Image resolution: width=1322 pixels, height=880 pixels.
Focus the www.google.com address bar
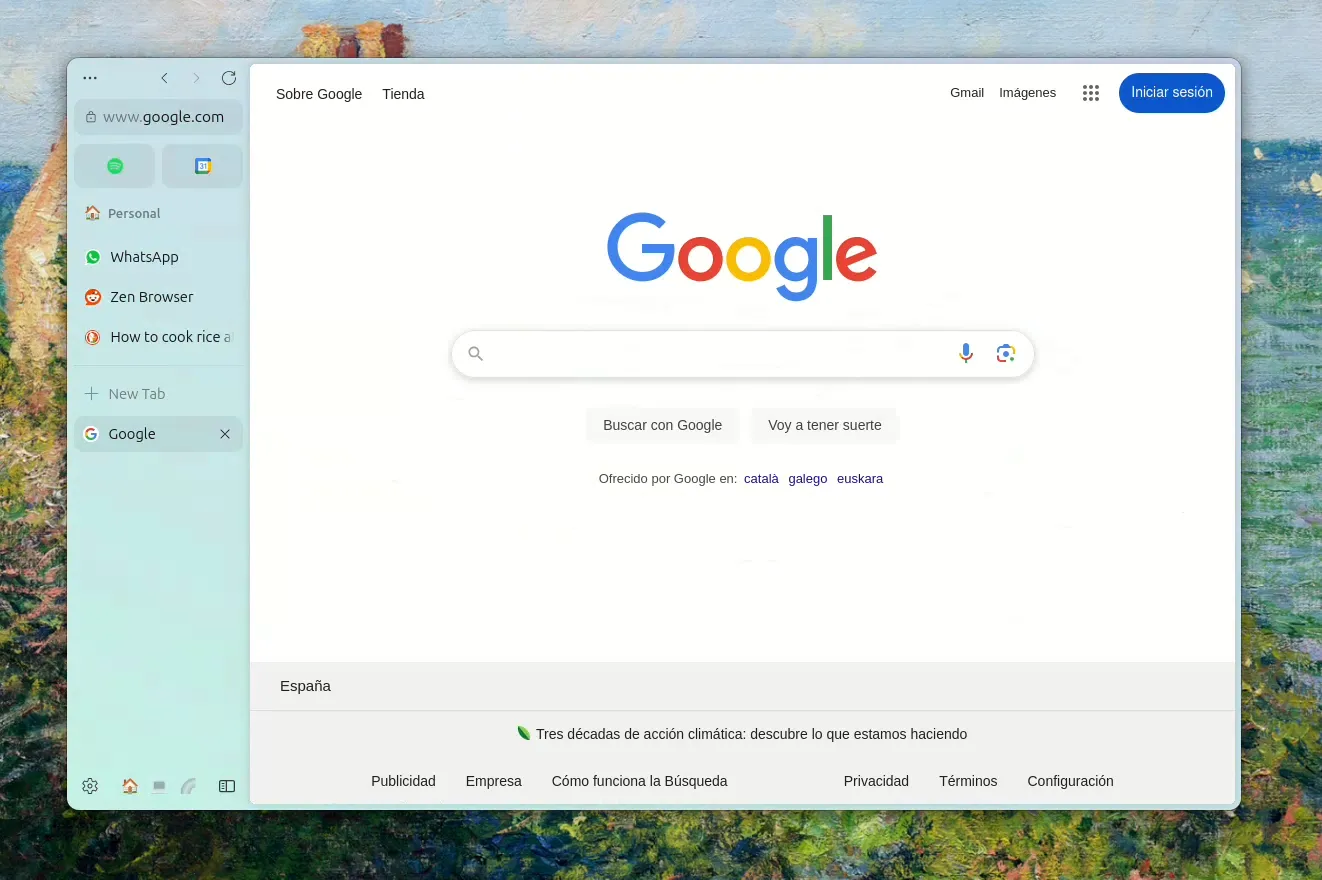[x=158, y=117]
